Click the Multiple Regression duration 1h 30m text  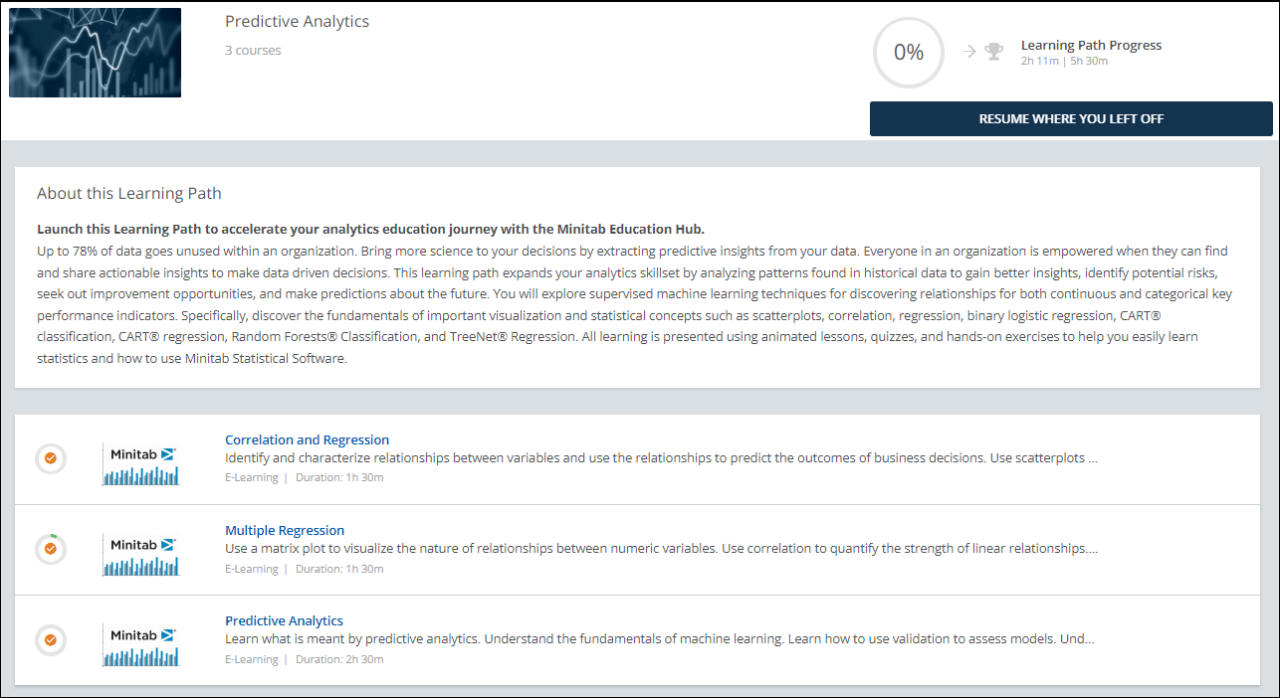pos(339,569)
